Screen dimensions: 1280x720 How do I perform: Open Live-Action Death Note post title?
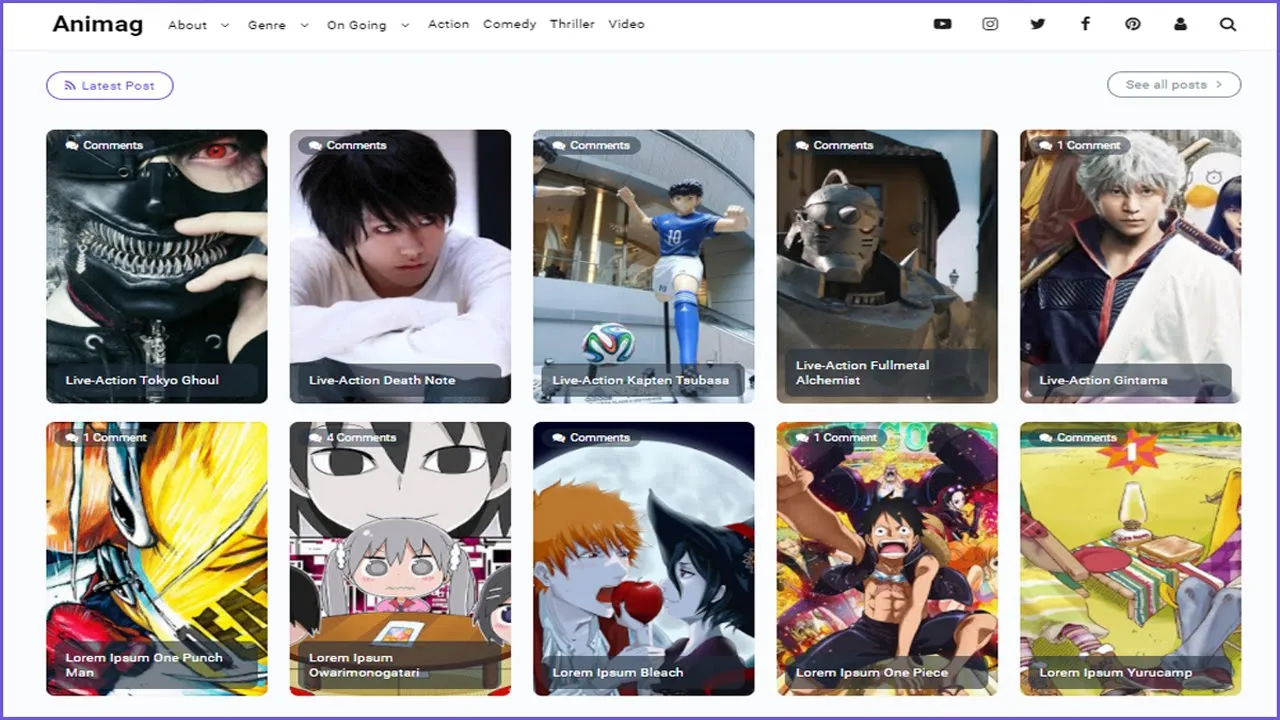click(382, 380)
